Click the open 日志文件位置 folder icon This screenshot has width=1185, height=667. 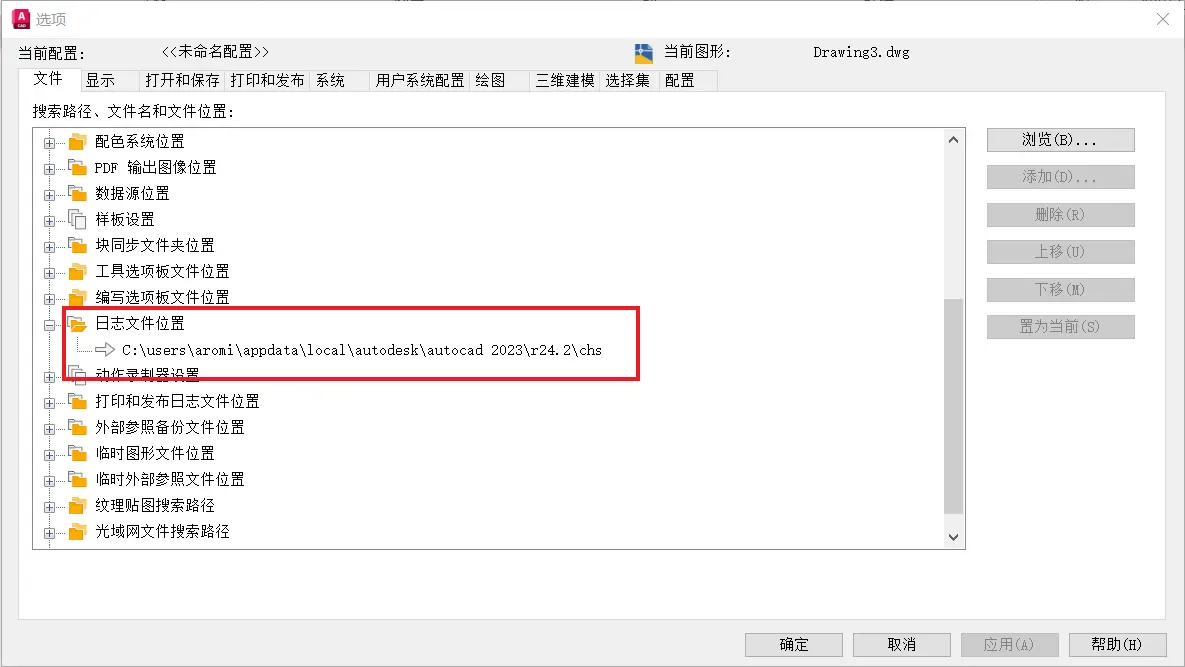(77, 324)
